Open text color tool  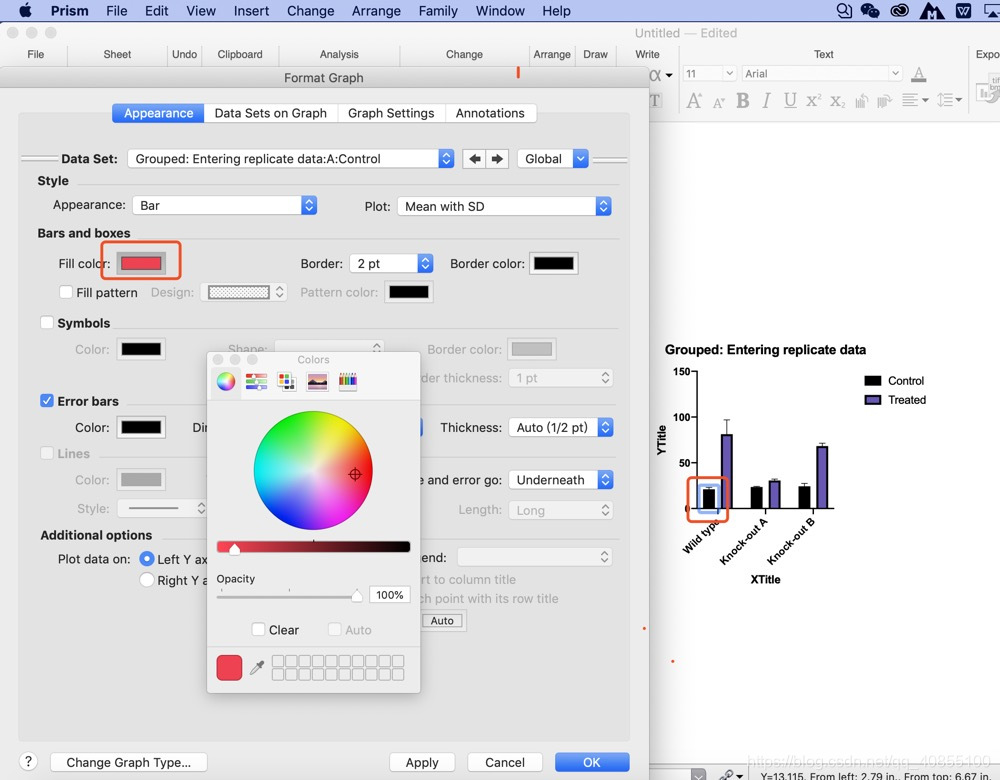coord(918,74)
